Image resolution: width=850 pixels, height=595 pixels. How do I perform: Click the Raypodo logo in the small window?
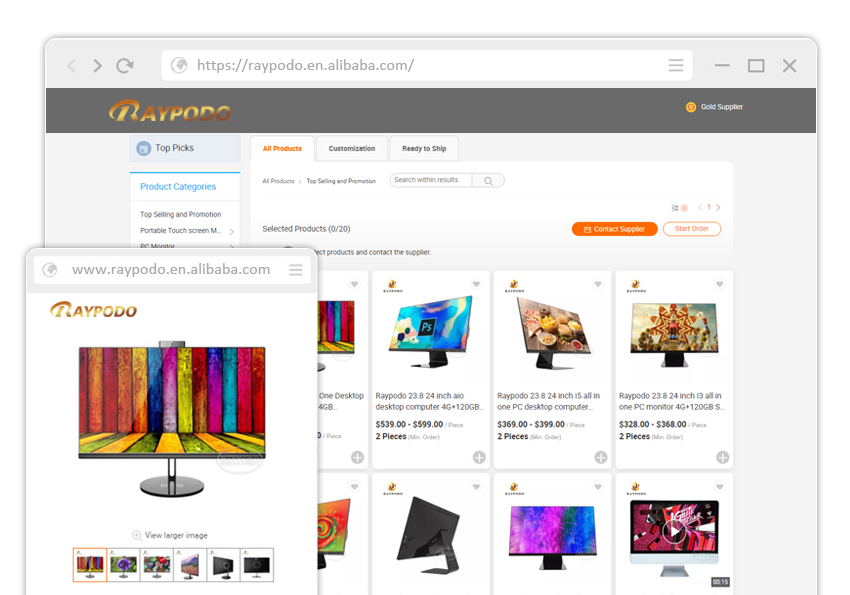[93, 309]
